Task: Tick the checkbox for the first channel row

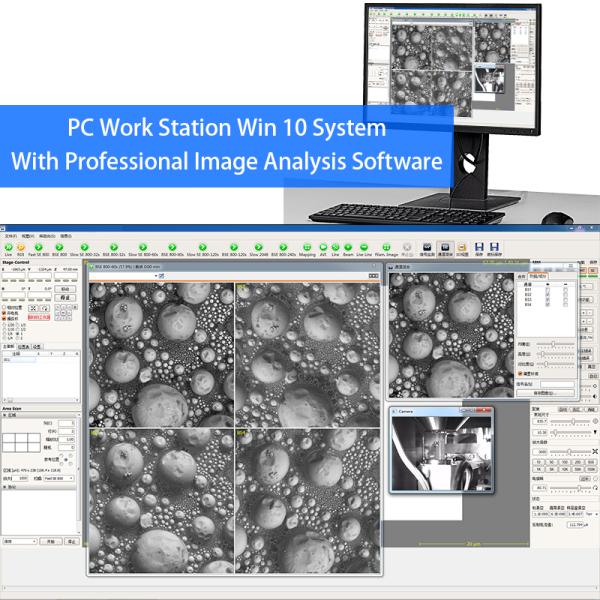Action: click(x=548, y=289)
